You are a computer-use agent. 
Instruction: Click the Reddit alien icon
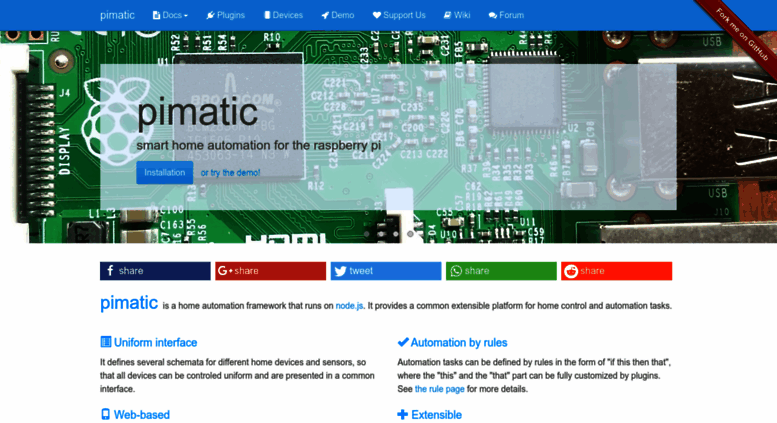[x=571, y=271]
